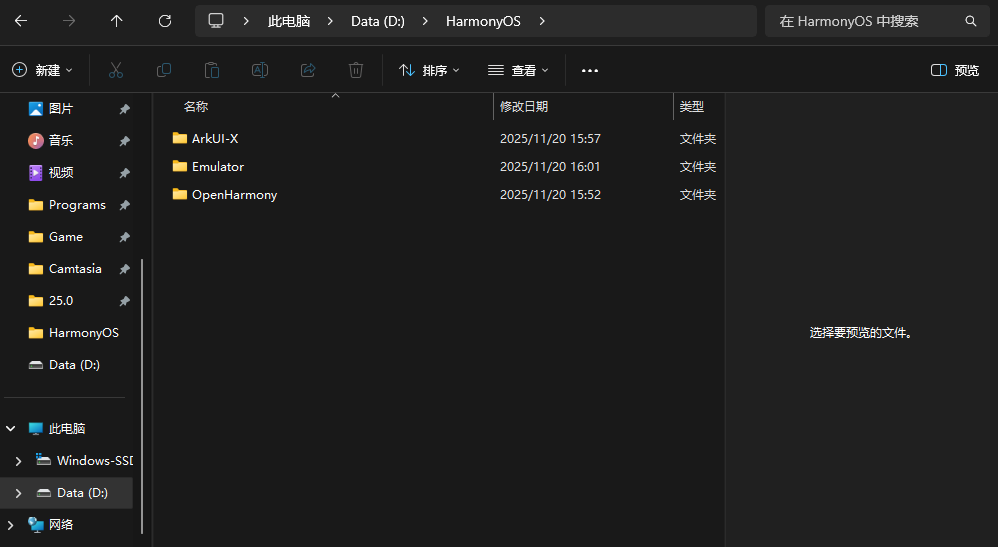998x547 pixels.
Task: Refresh the current folder view
Action: tap(165, 21)
